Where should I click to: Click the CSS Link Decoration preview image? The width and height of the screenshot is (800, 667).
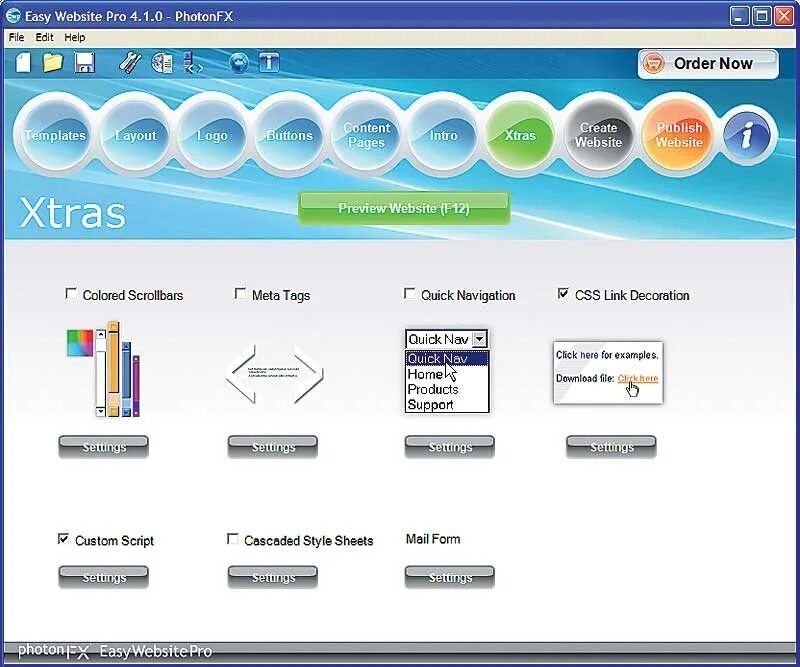608,372
